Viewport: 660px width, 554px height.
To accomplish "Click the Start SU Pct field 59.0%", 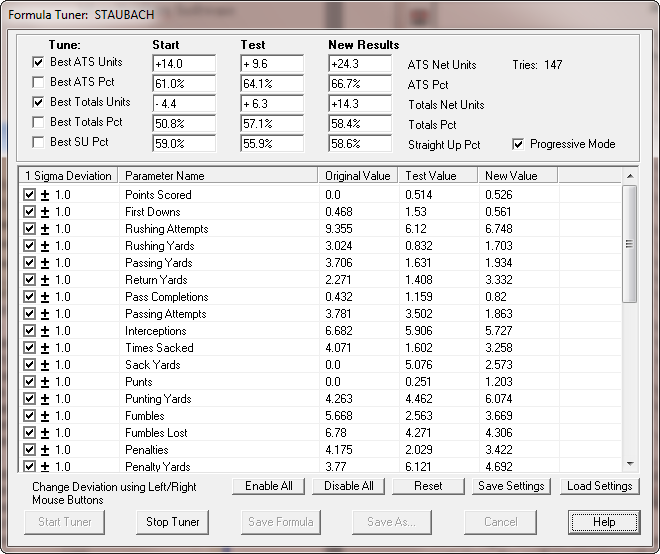I will point(184,144).
